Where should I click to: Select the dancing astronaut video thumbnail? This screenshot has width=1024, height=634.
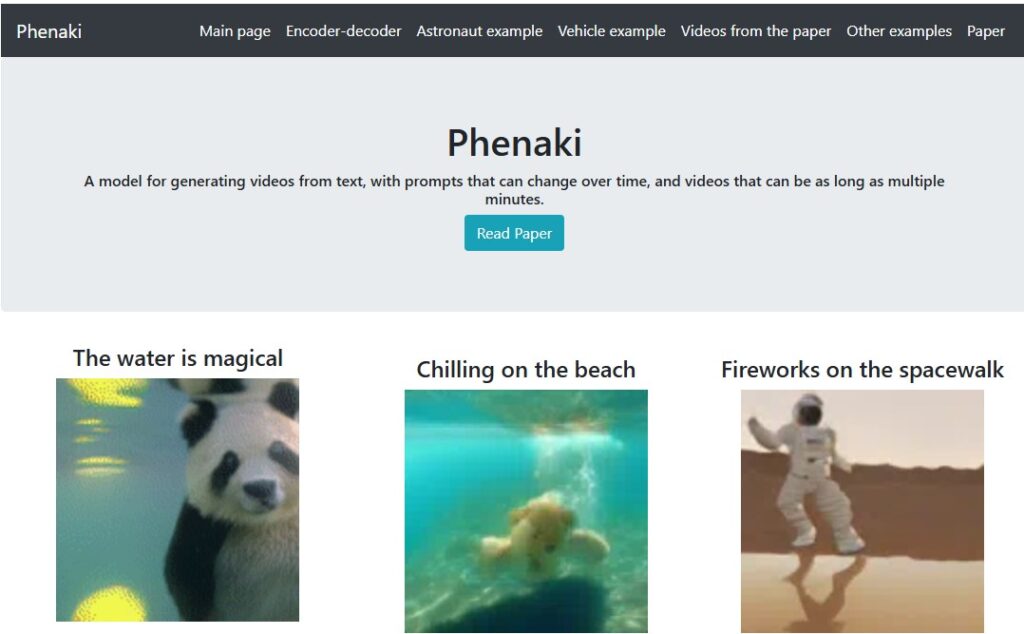(862, 511)
